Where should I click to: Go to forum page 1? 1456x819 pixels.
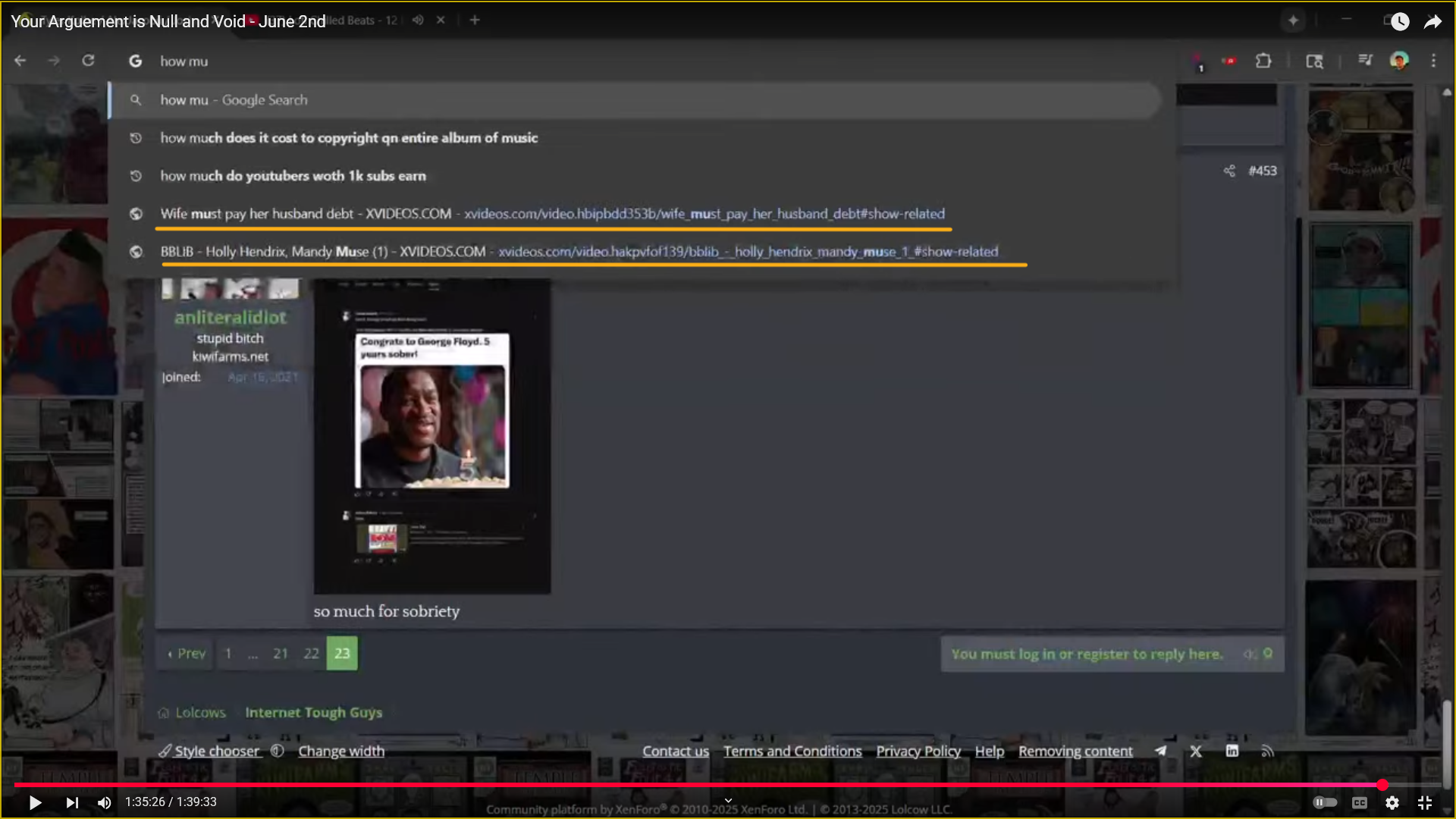[228, 653]
